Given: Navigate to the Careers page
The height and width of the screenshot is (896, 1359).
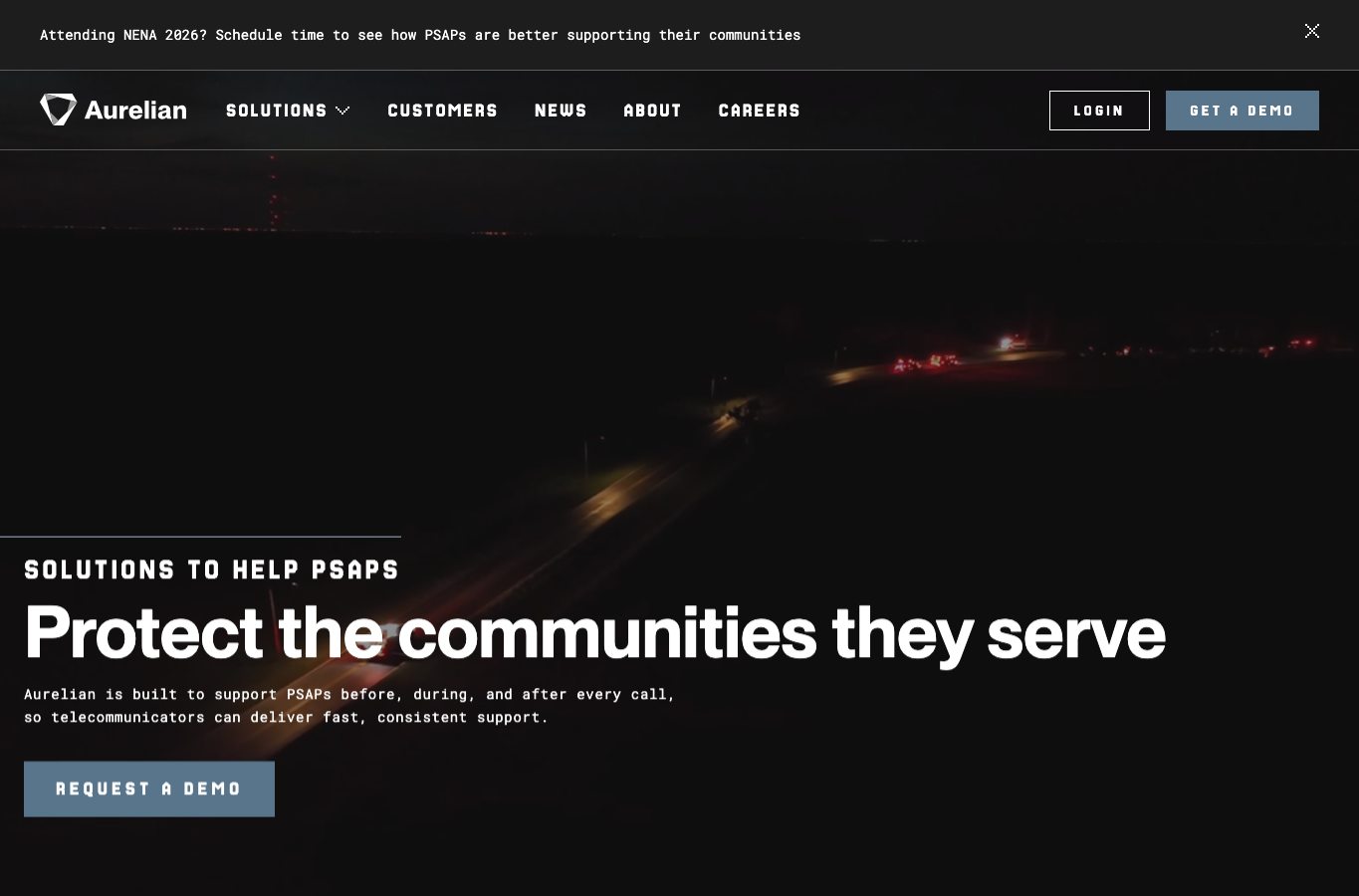Looking at the screenshot, I should pyautogui.click(x=759, y=111).
